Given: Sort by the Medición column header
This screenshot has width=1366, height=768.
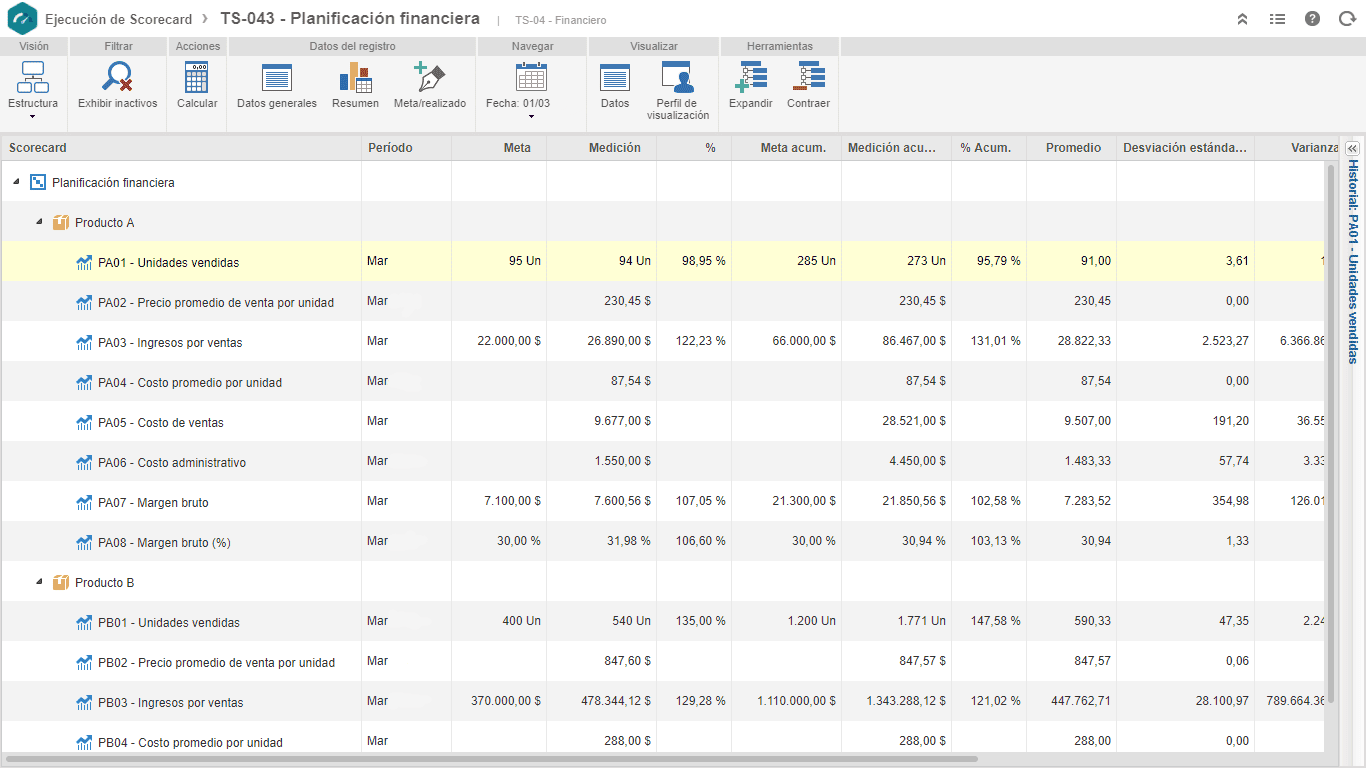Looking at the screenshot, I should [x=601, y=148].
